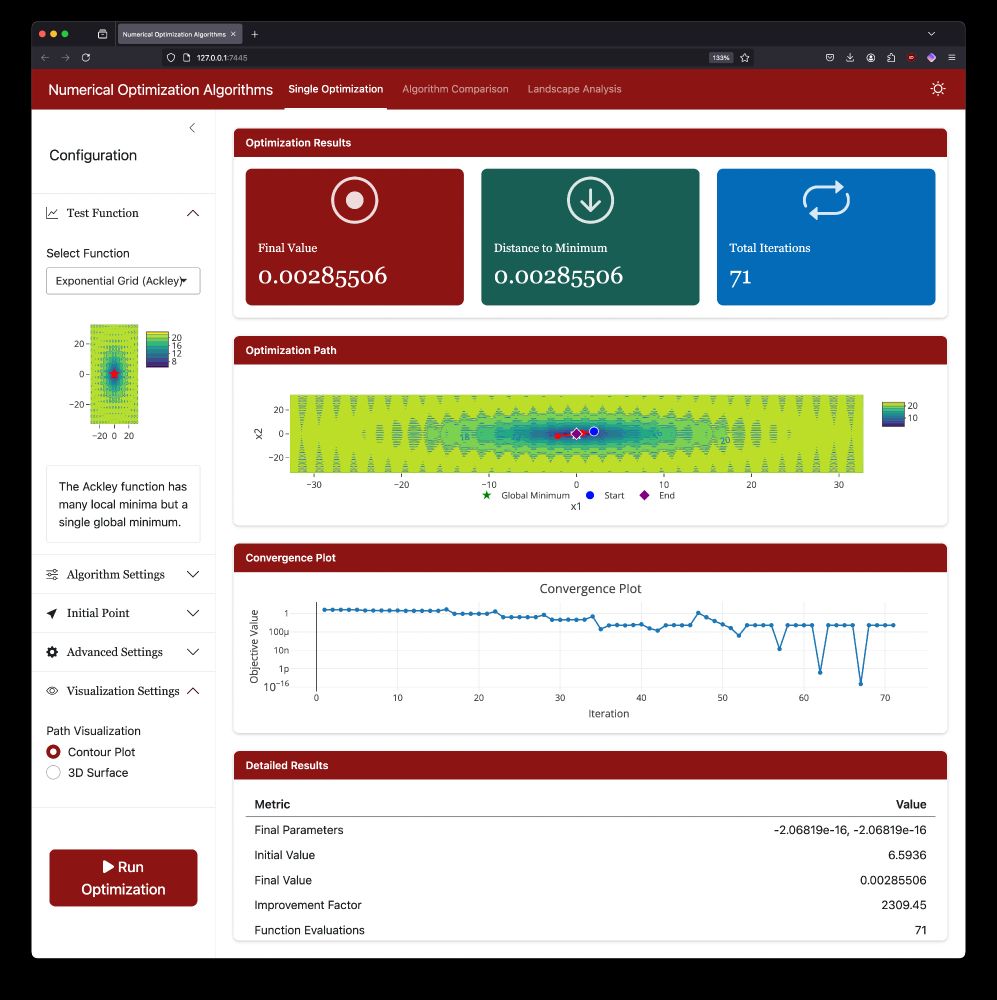Image resolution: width=997 pixels, height=1000 pixels.
Task: Click the Visualization Settings eye icon
Action: pos(52,691)
